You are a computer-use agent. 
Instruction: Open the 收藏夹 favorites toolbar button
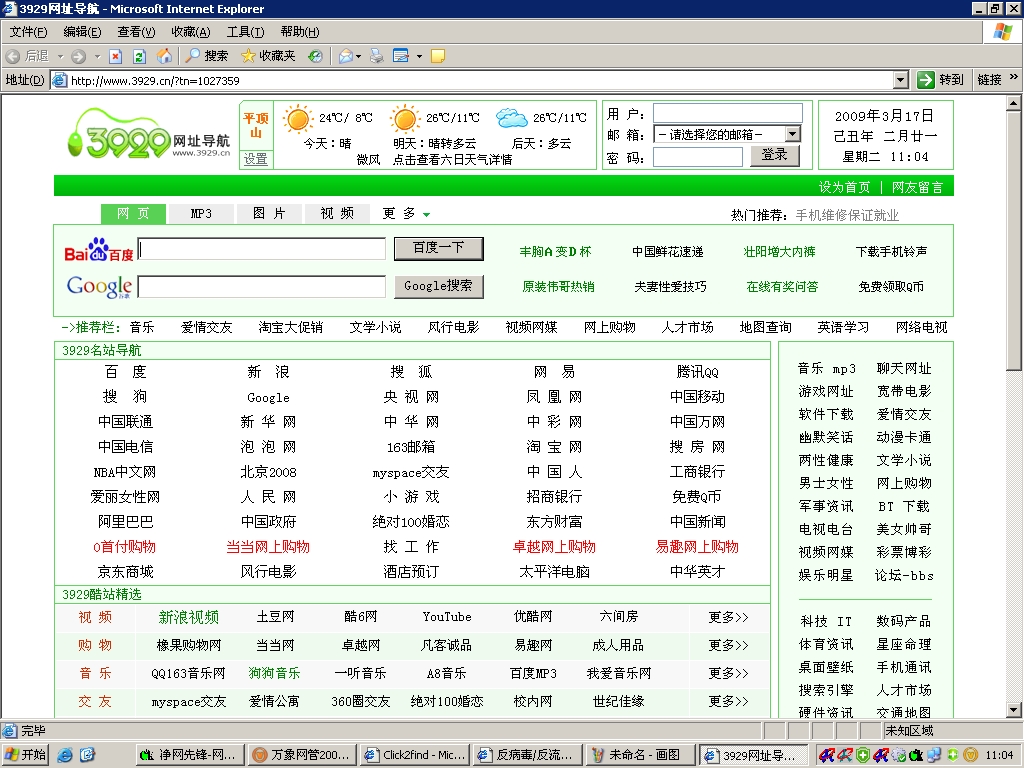(x=267, y=56)
